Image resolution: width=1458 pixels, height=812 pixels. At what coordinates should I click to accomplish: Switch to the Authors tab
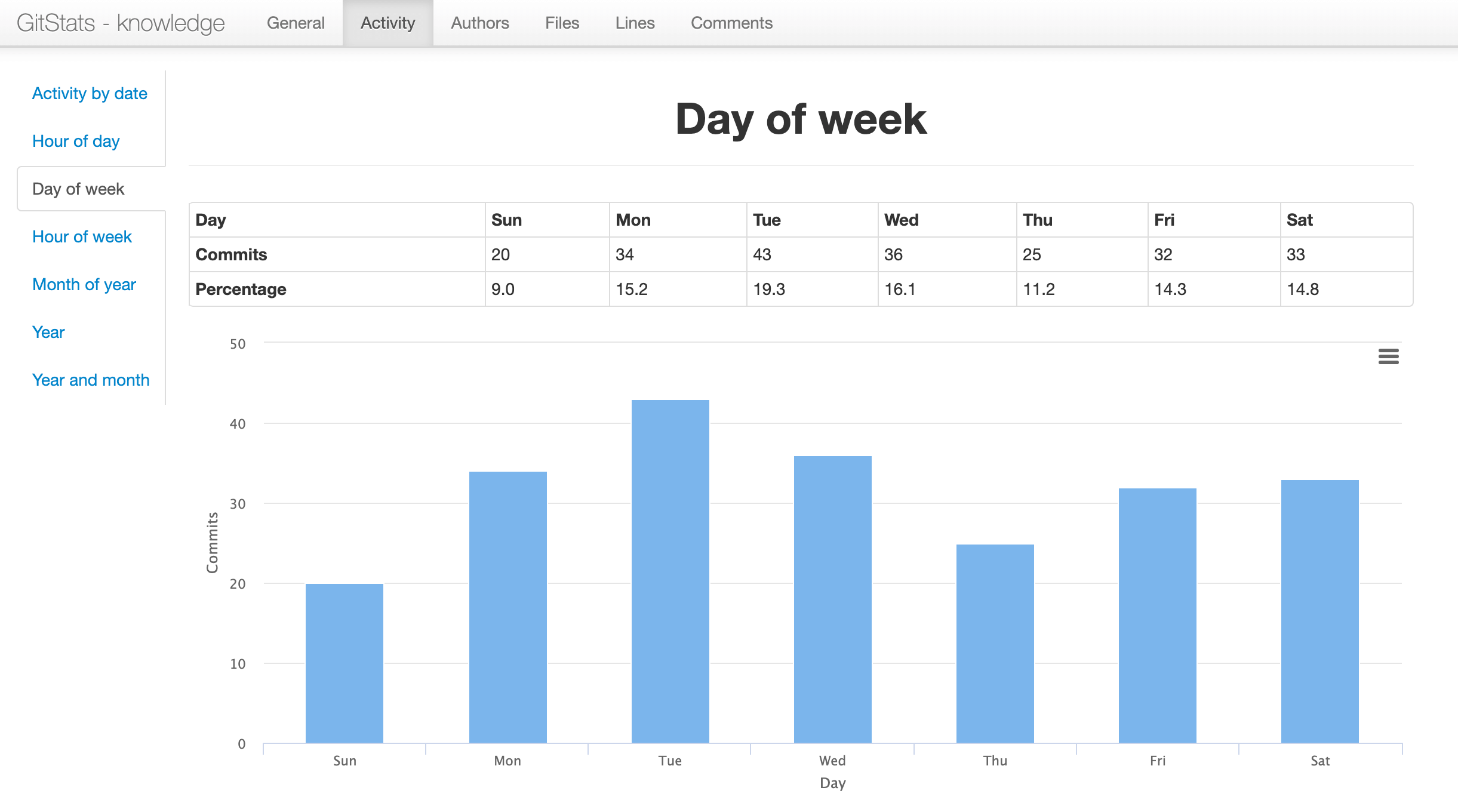point(479,23)
